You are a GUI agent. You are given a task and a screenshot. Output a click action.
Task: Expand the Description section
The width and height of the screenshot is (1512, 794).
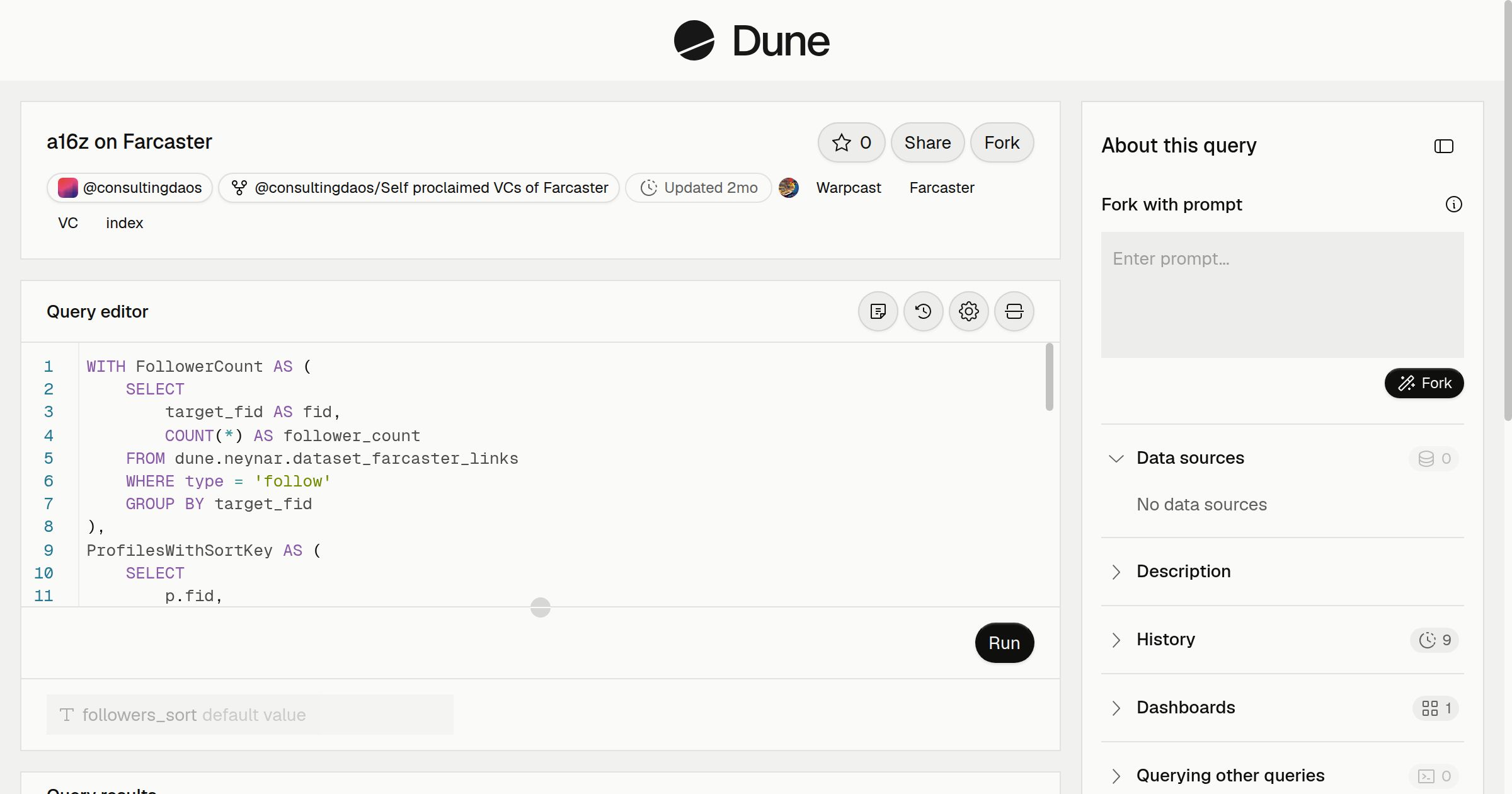[1283, 572]
